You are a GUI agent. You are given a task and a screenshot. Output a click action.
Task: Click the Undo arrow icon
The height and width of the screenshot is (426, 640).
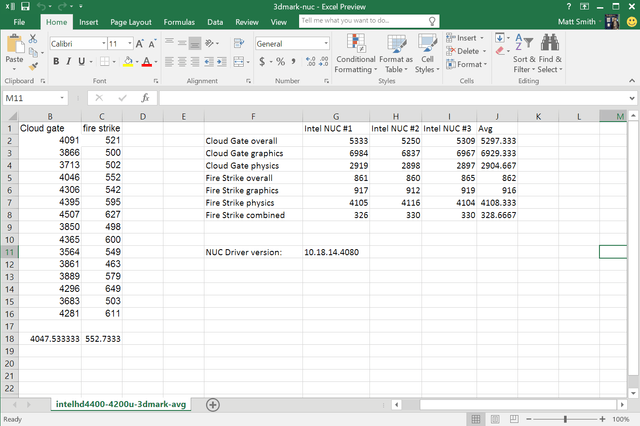(x=41, y=6)
